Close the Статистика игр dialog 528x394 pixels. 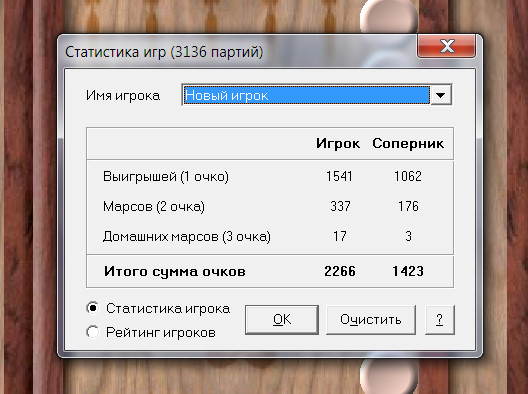(447, 46)
